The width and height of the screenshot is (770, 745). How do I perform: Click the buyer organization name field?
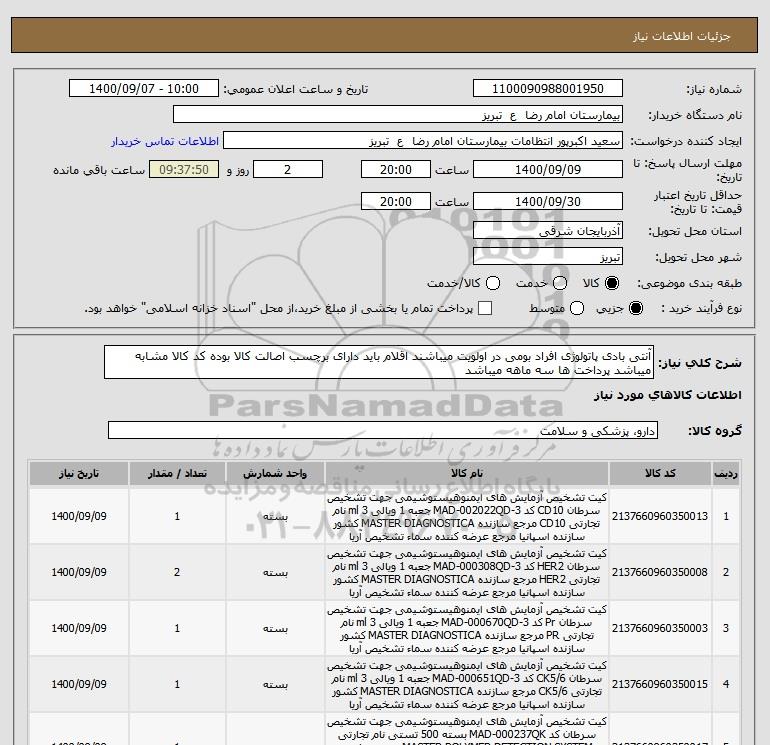click(398, 115)
